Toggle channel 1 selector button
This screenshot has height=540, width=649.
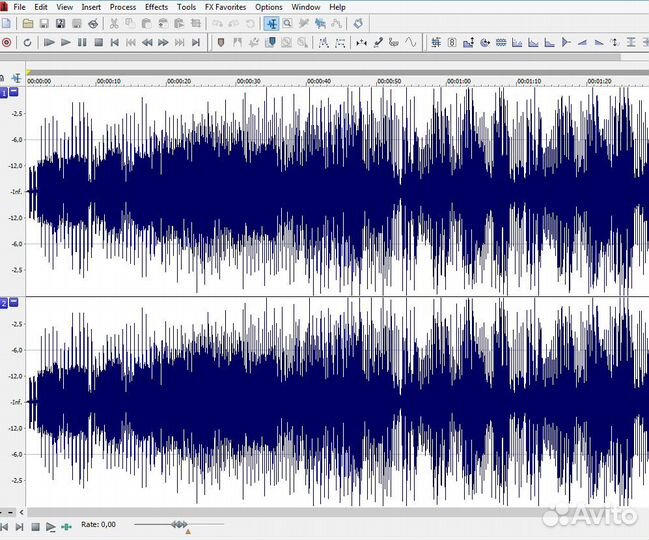coord(4,92)
